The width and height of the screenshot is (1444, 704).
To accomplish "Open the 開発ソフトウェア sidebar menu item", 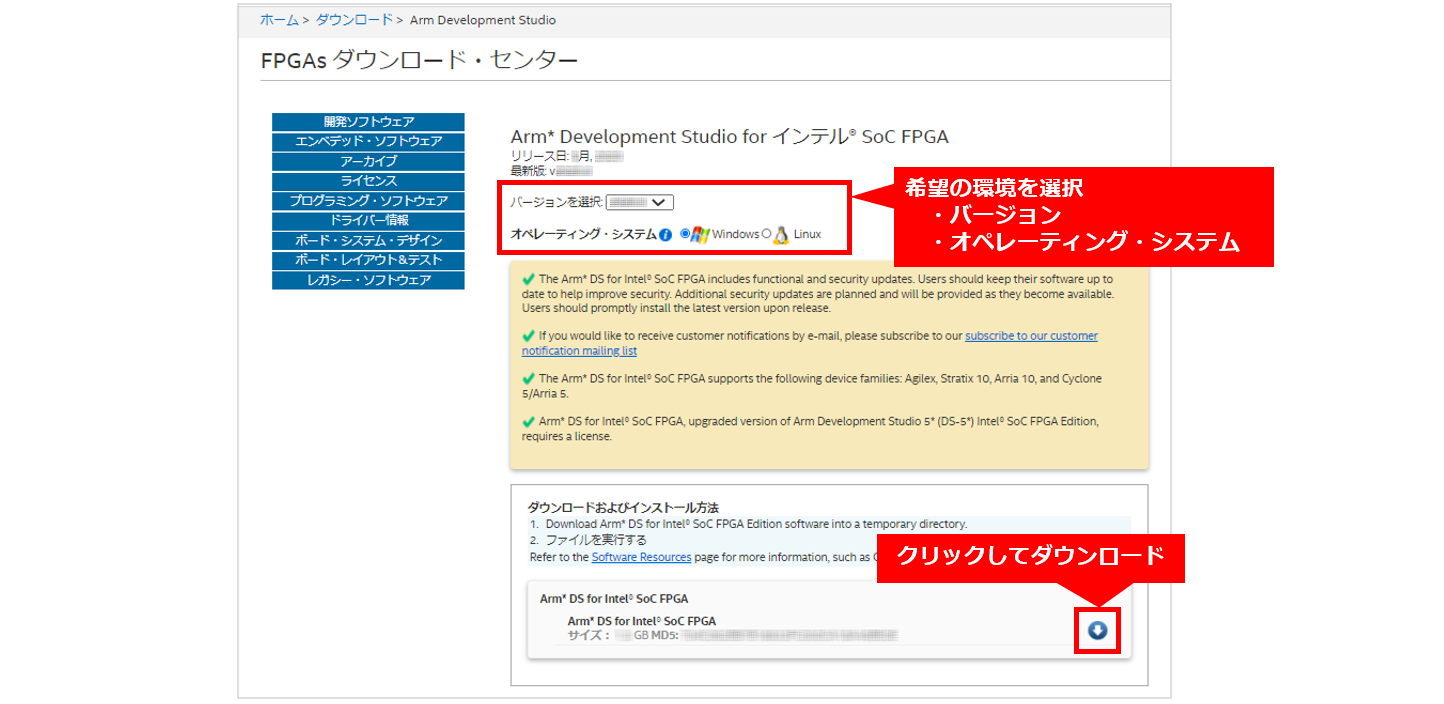I will coord(368,122).
